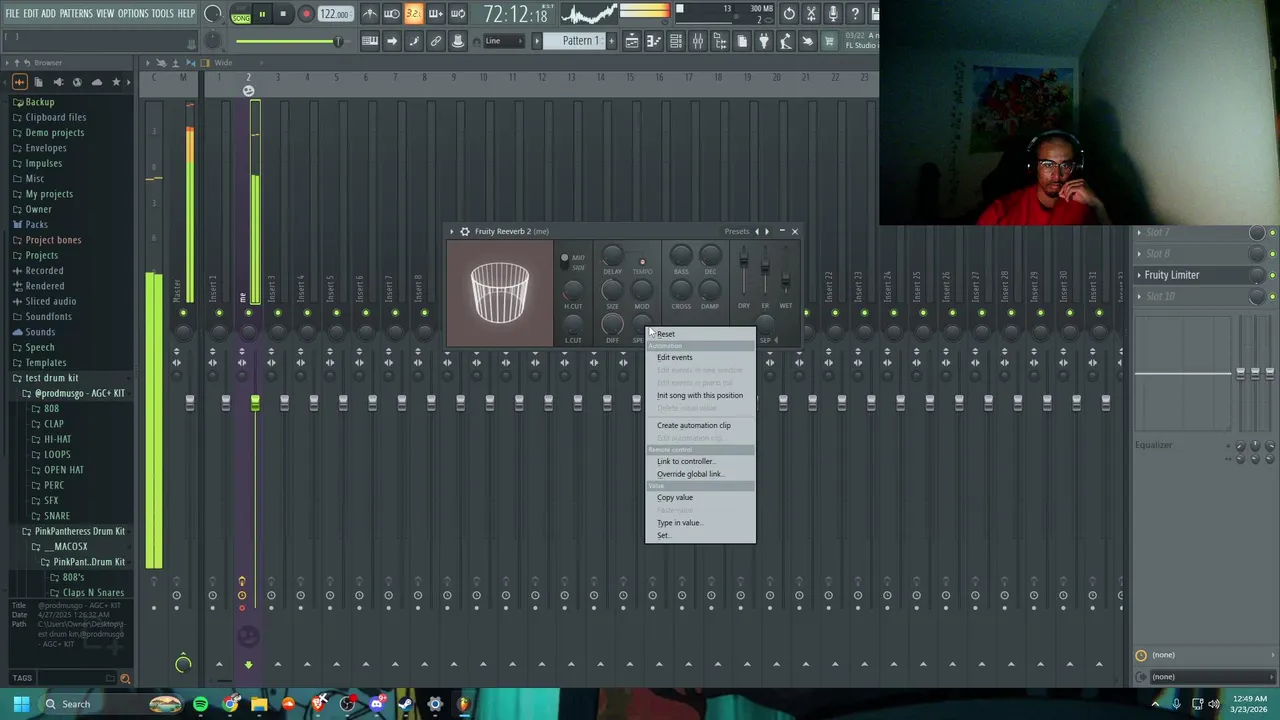Toggle countdown before recording 3.2.1 button
Viewport: 1280px width, 720px height.
click(x=413, y=14)
